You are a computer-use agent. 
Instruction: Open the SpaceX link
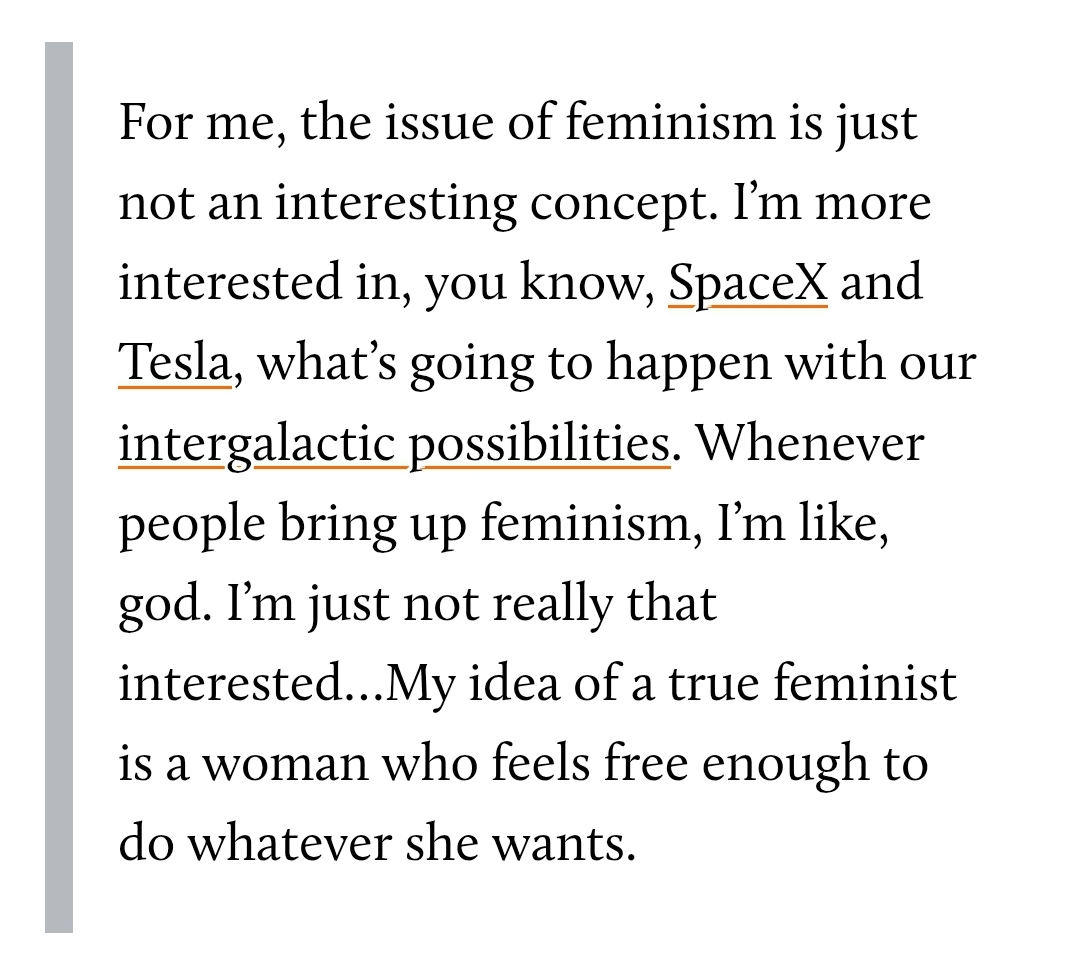click(x=748, y=282)
